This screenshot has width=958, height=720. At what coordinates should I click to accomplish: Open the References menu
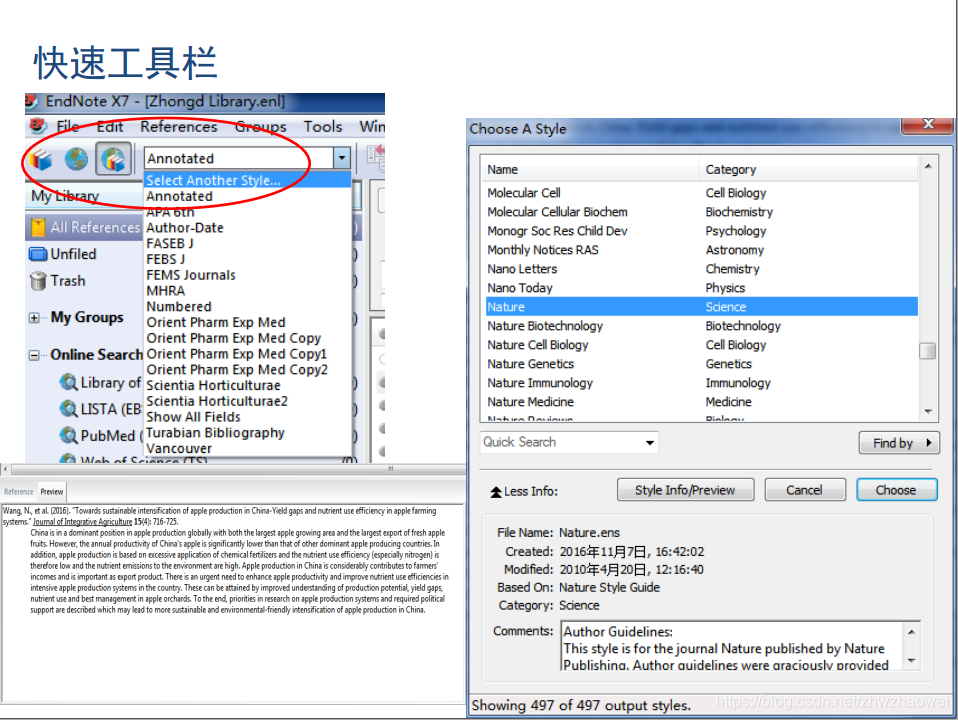(179, 127)
